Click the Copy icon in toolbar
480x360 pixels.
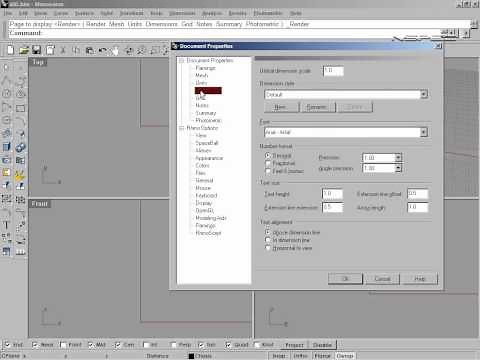coord(76,50)
